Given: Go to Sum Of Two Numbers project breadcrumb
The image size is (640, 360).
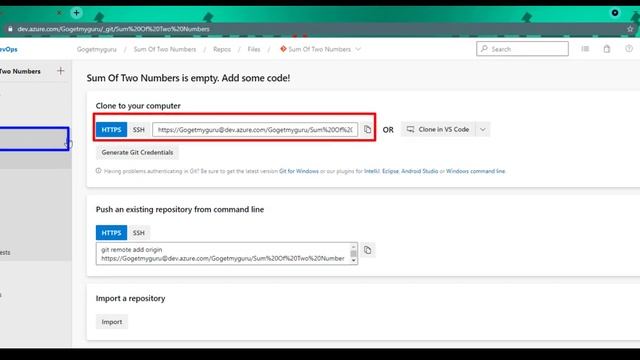Looking at the screenshot, I should point(165,49).
